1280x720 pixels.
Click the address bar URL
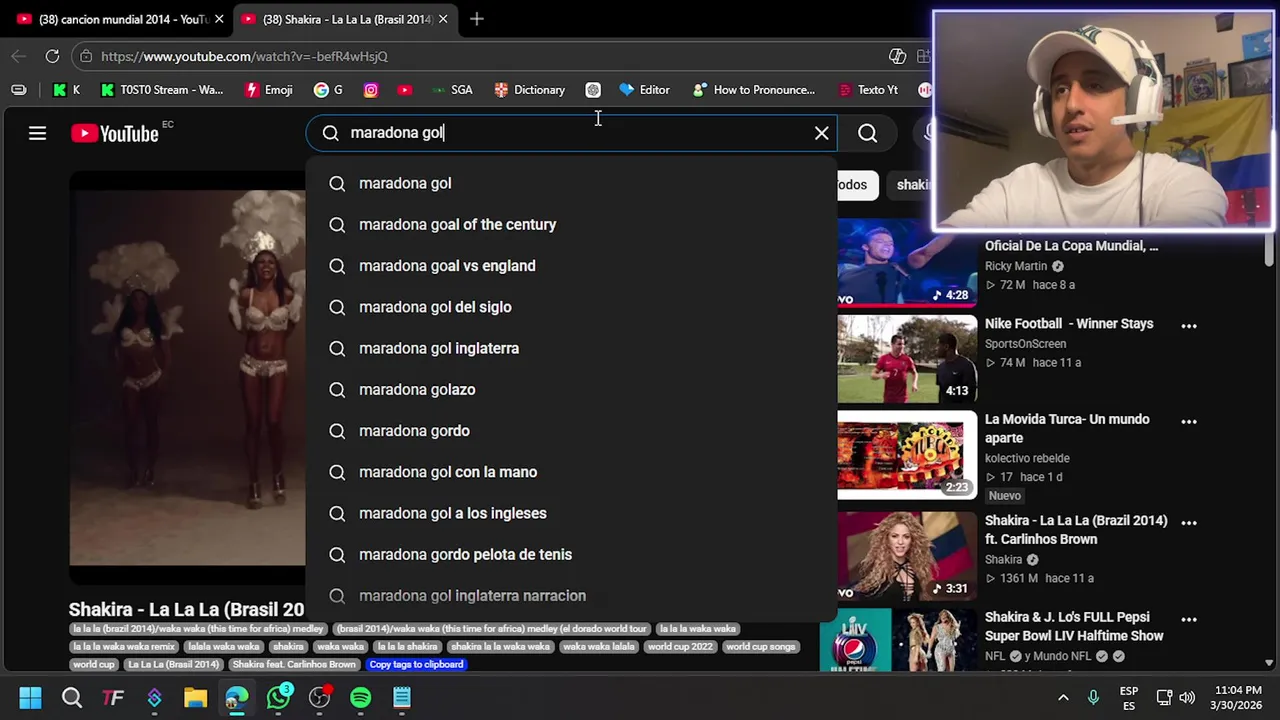click(244, 56)
